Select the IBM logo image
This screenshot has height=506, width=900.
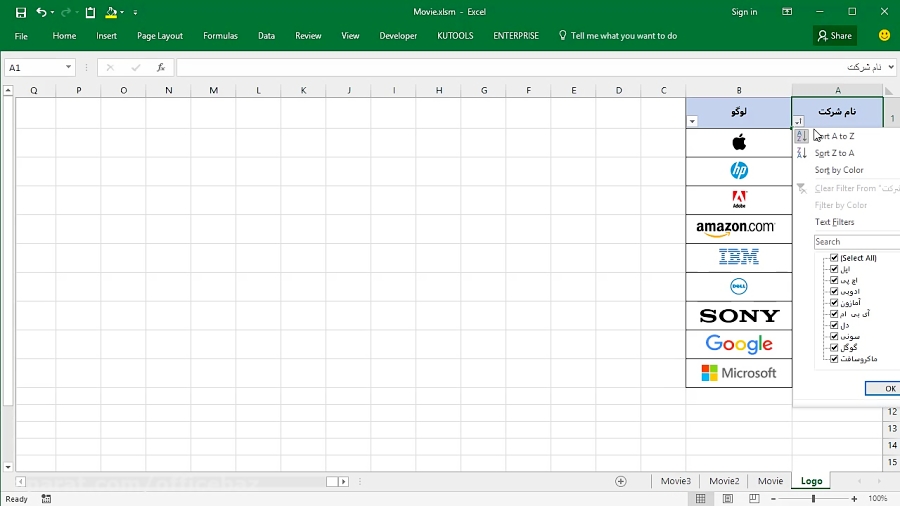tap(739, 256)
